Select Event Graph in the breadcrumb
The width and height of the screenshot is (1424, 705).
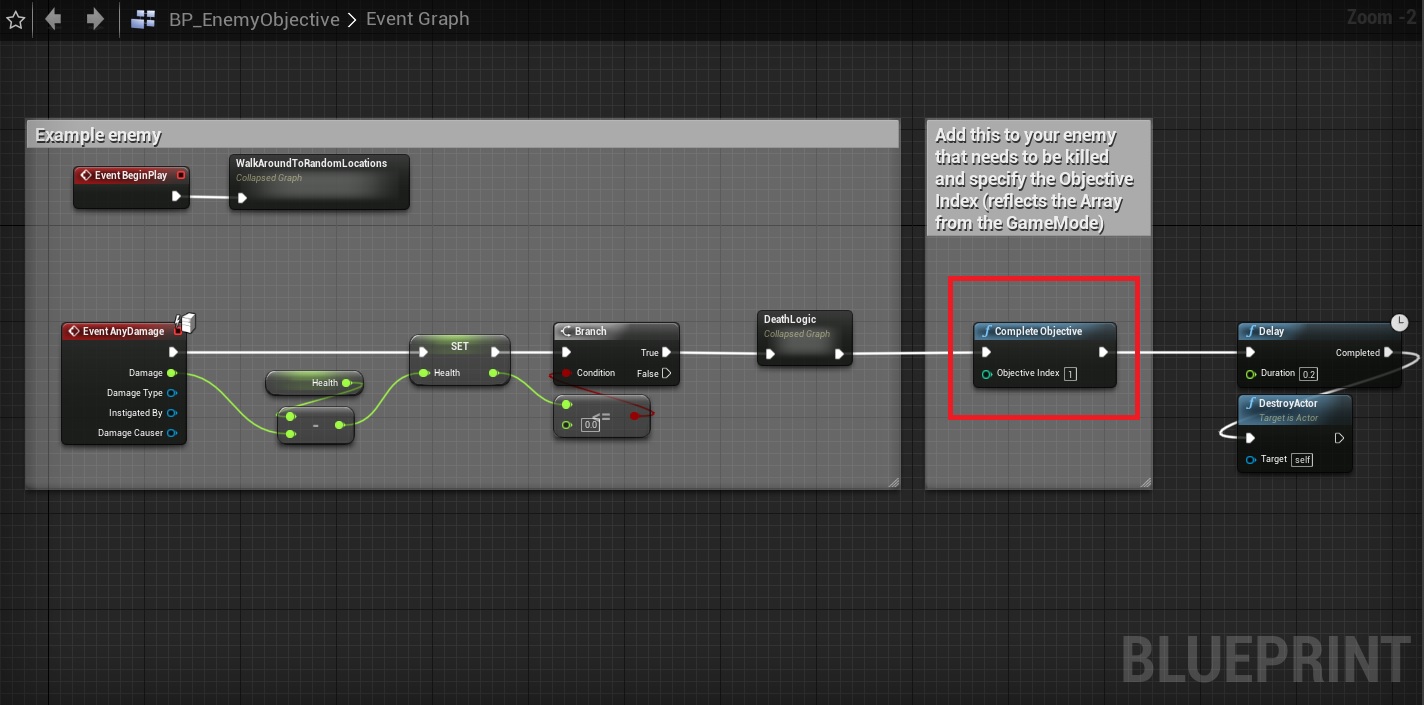tap(417, 19)
